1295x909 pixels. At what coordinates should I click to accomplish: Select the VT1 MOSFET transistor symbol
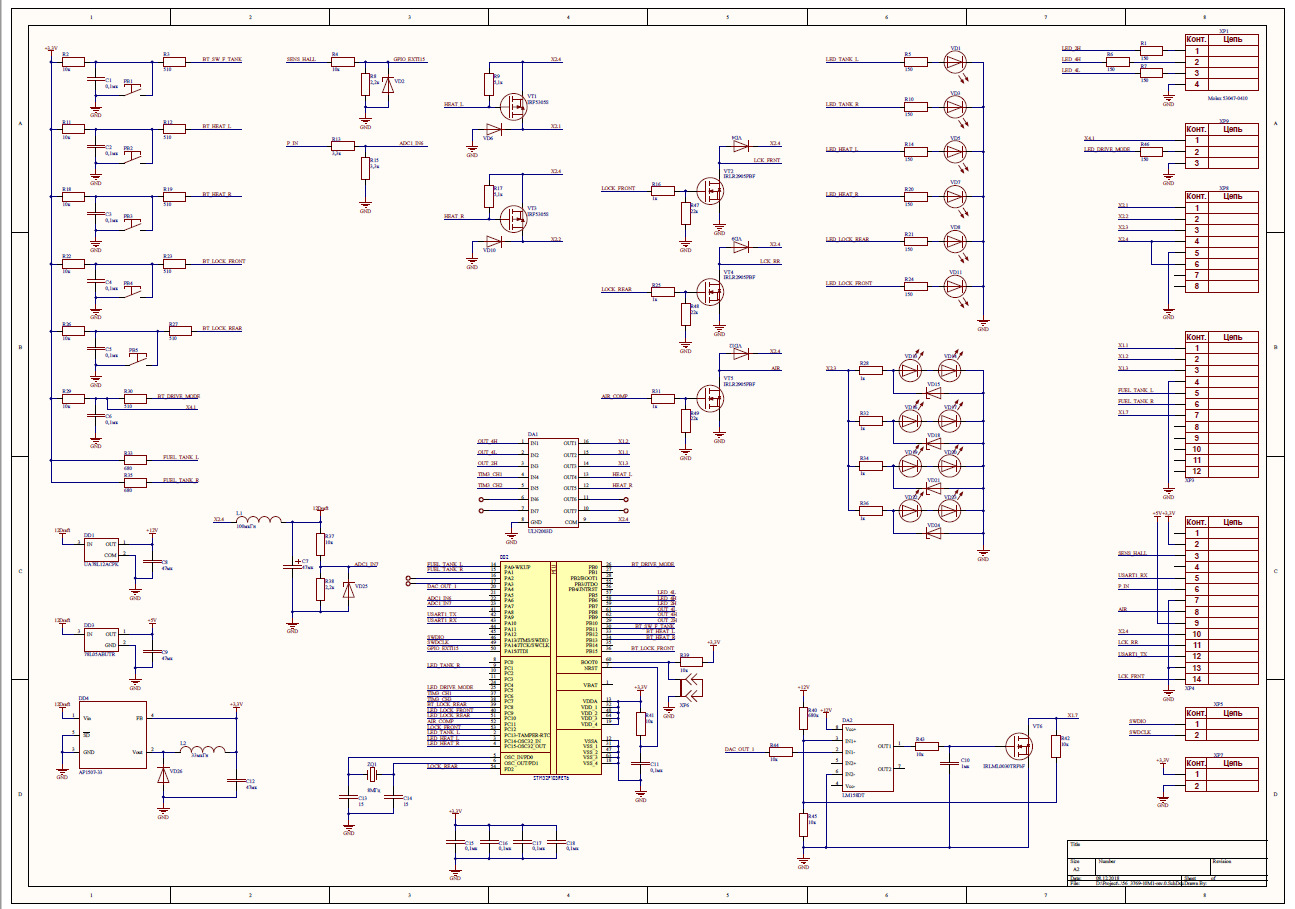pos(514,105)
